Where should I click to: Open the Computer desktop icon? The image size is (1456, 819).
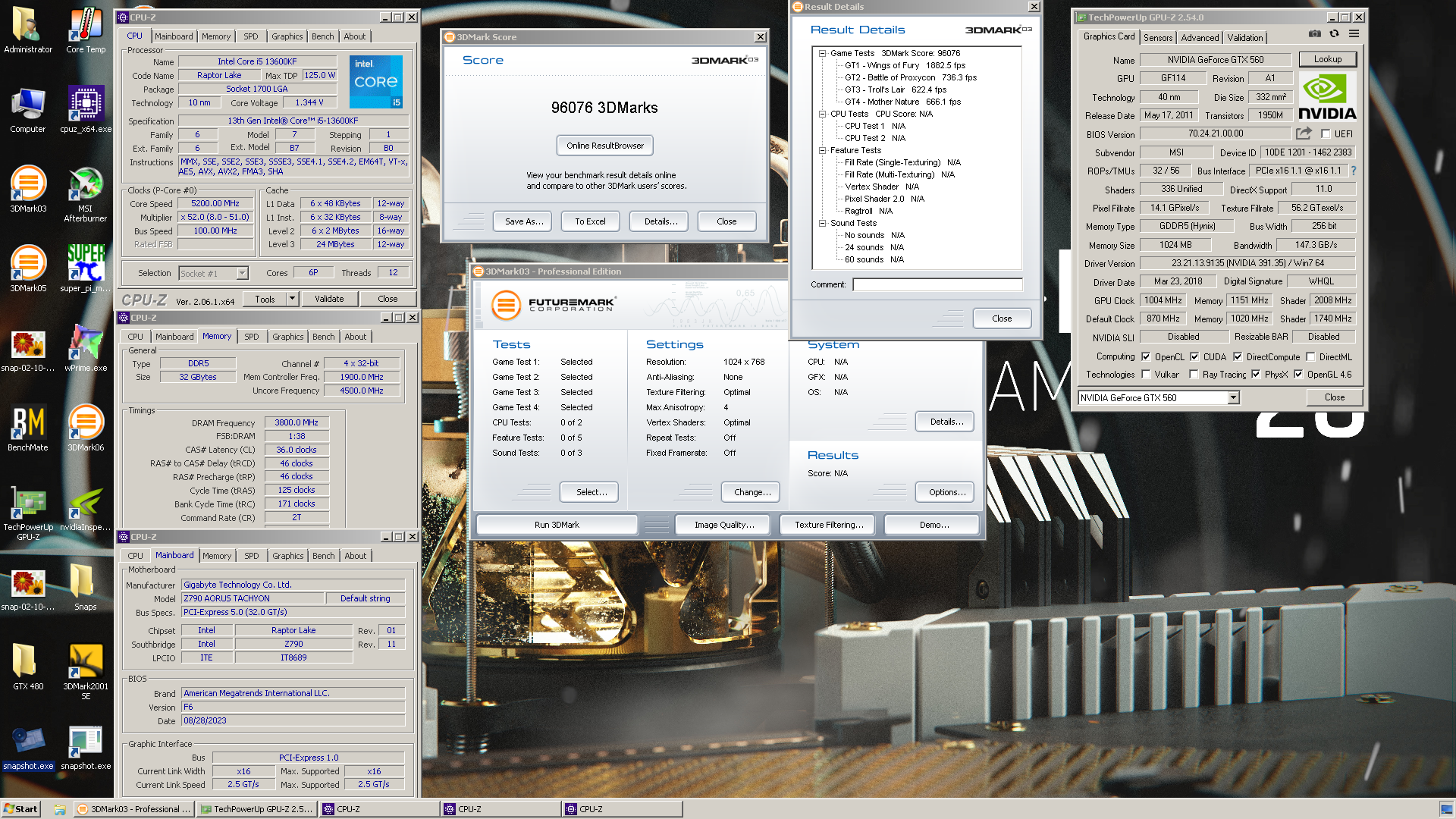(28, 111)
